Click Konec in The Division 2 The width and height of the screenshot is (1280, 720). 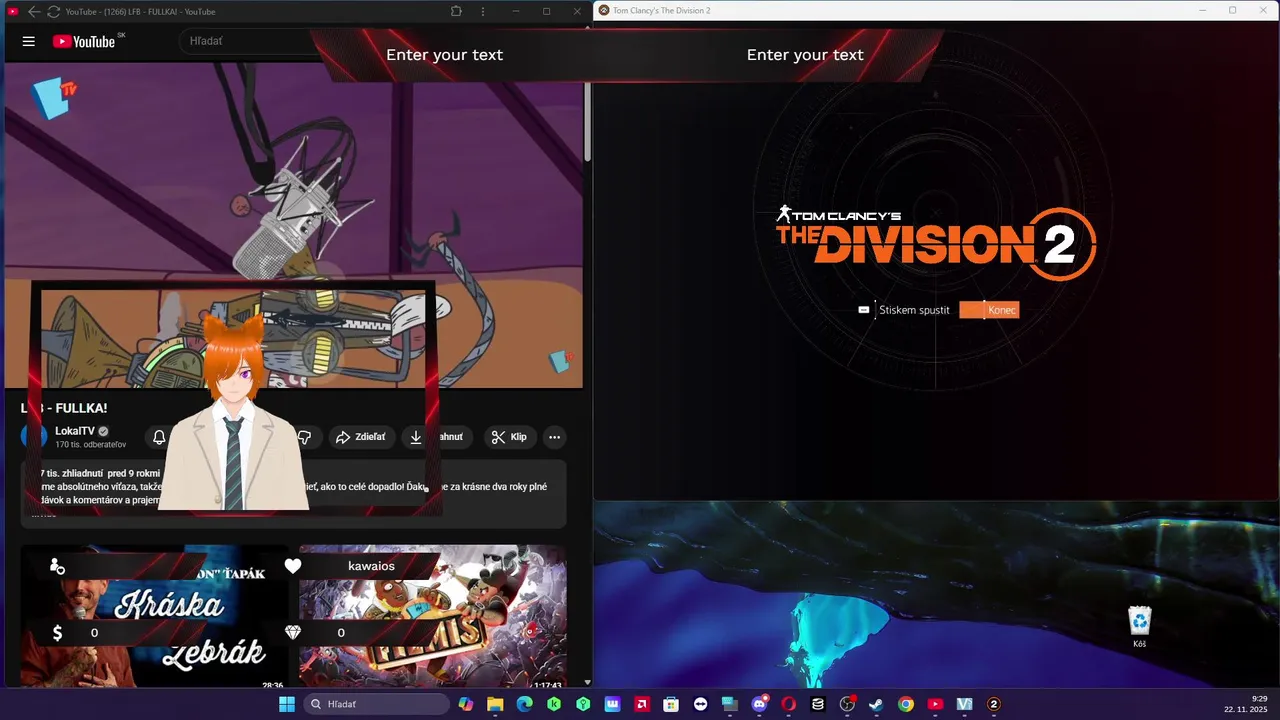(x=989, y=310)
